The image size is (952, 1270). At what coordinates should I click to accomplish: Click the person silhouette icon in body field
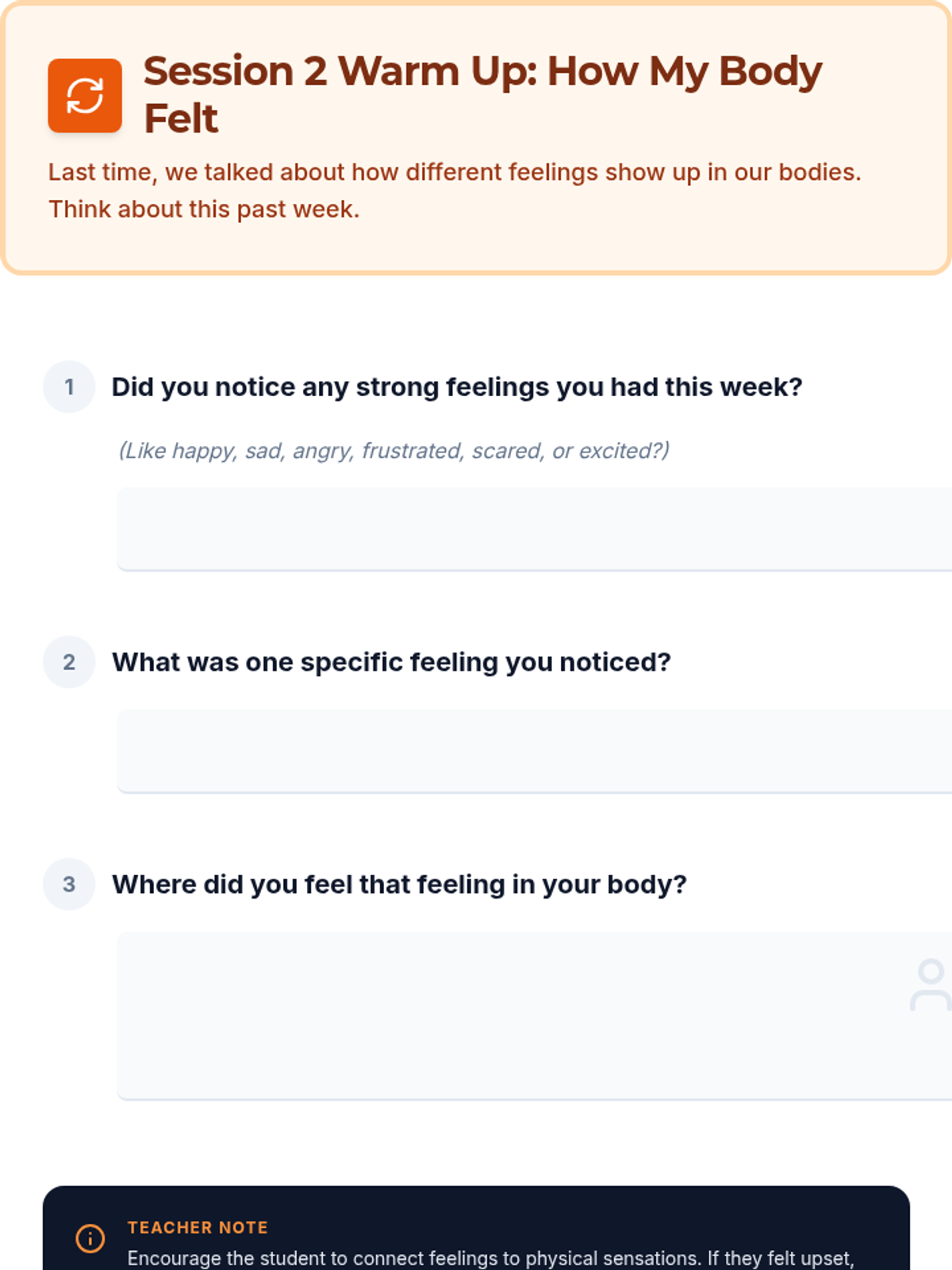930,984
